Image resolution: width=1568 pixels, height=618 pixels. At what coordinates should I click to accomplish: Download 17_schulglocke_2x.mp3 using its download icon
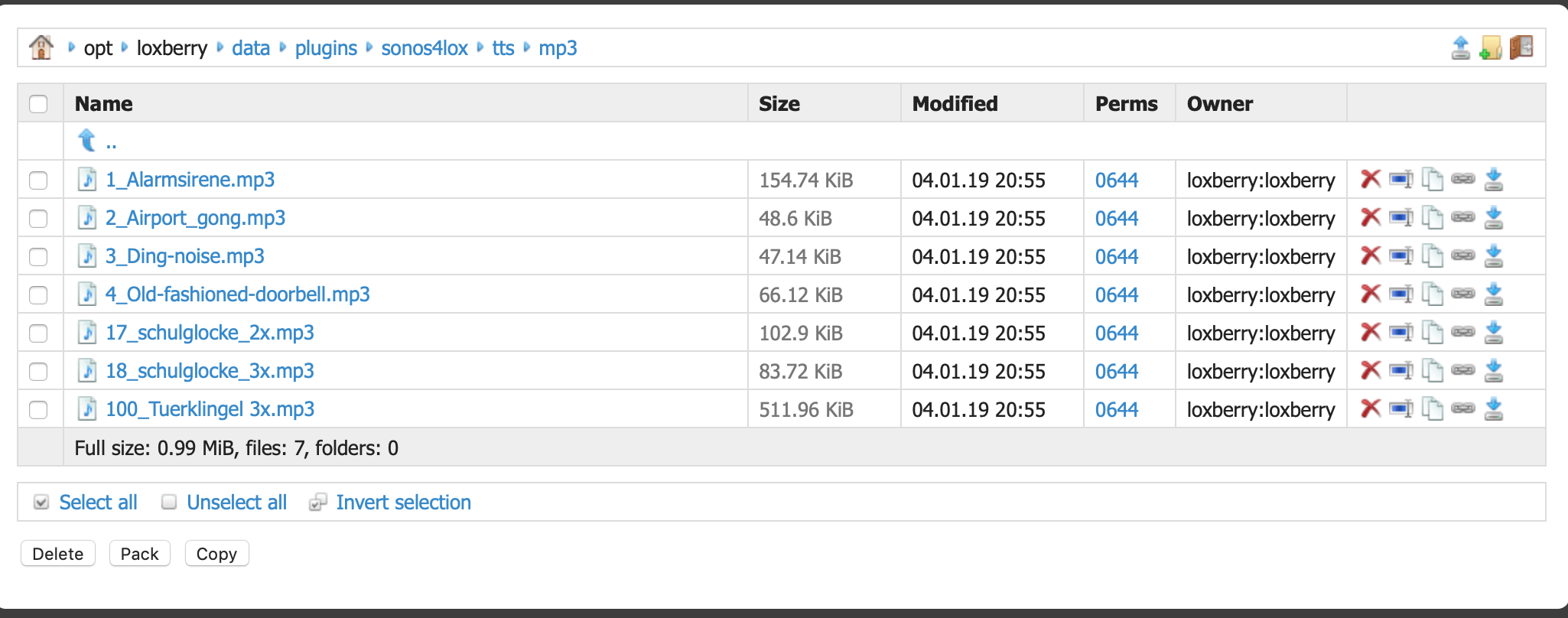tap(1493, 332)
